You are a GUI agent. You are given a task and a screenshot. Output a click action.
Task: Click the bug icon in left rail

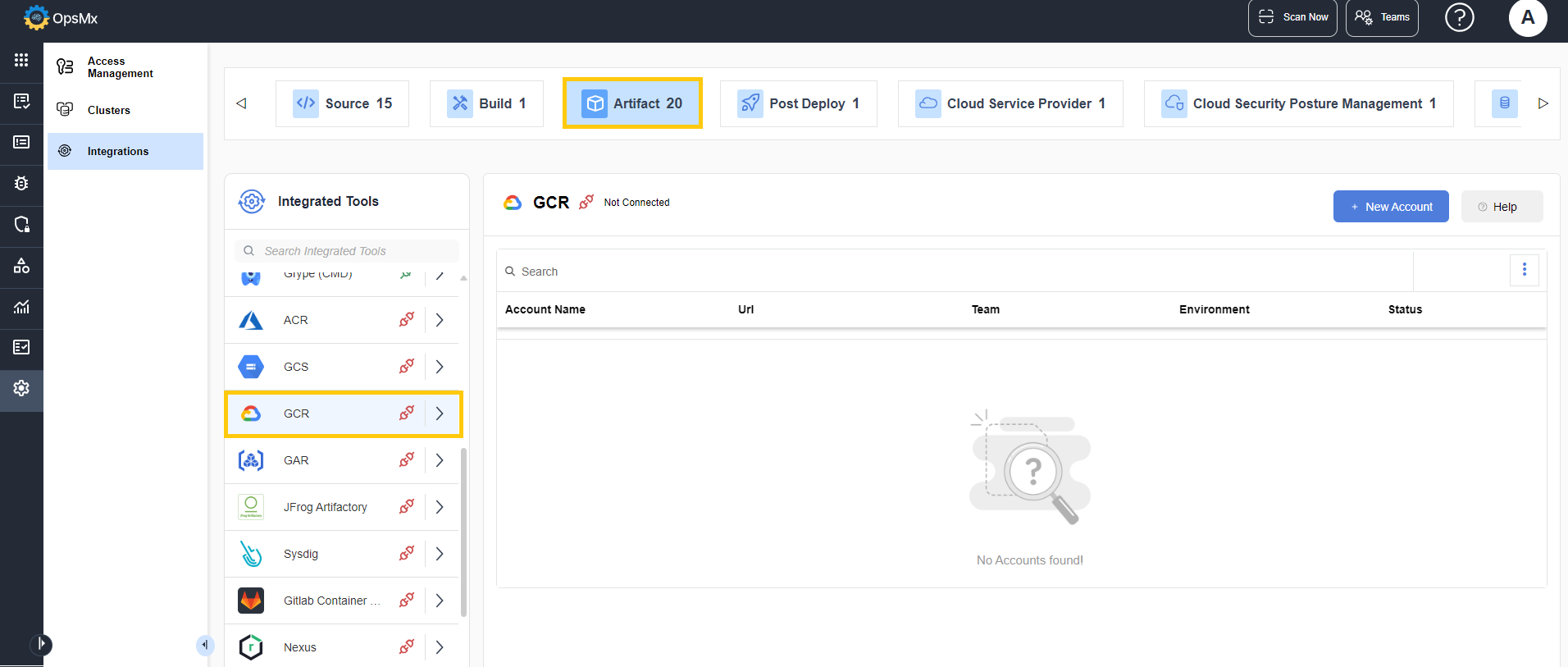pos(21,184)
